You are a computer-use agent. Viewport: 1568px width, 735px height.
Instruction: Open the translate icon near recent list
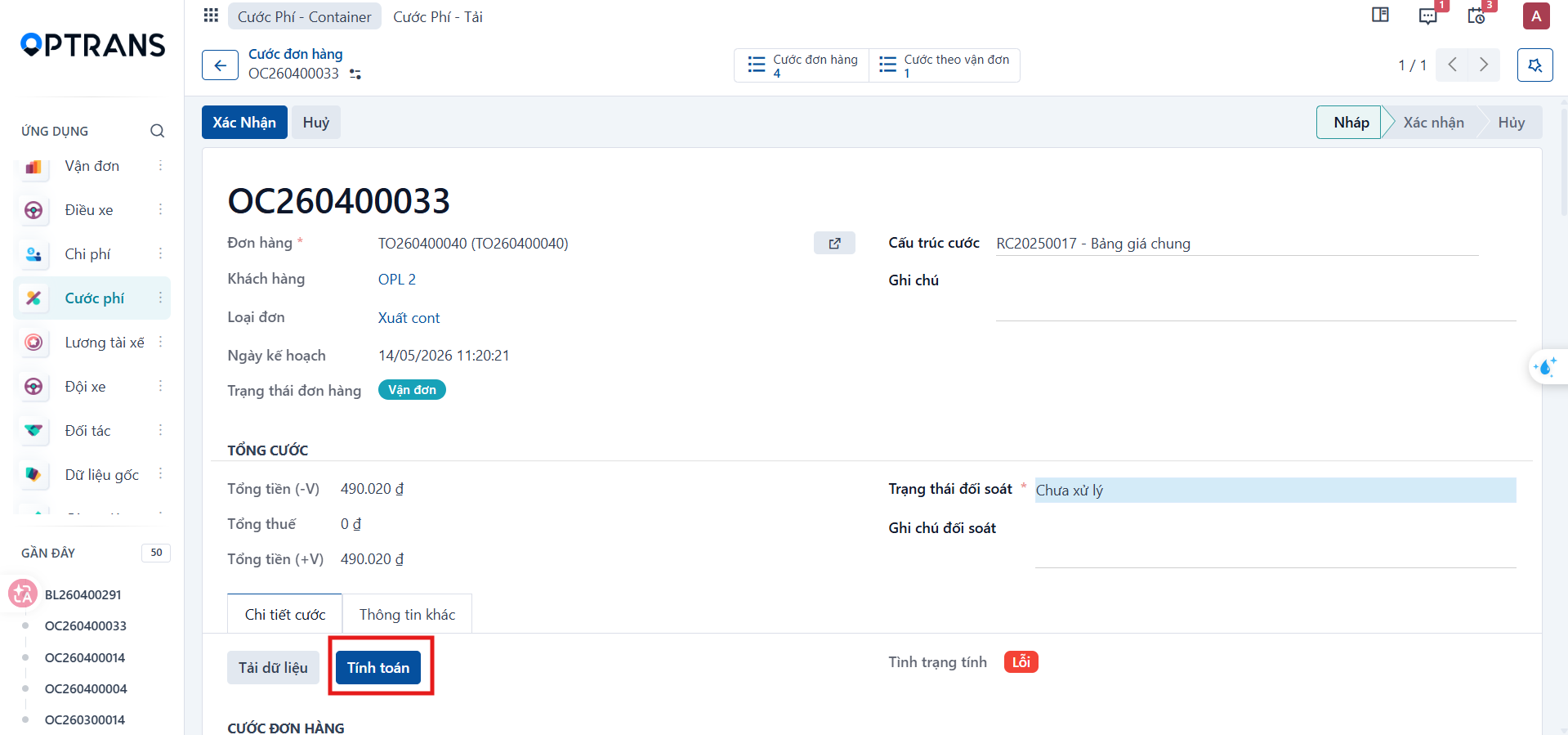pos(23,594)
